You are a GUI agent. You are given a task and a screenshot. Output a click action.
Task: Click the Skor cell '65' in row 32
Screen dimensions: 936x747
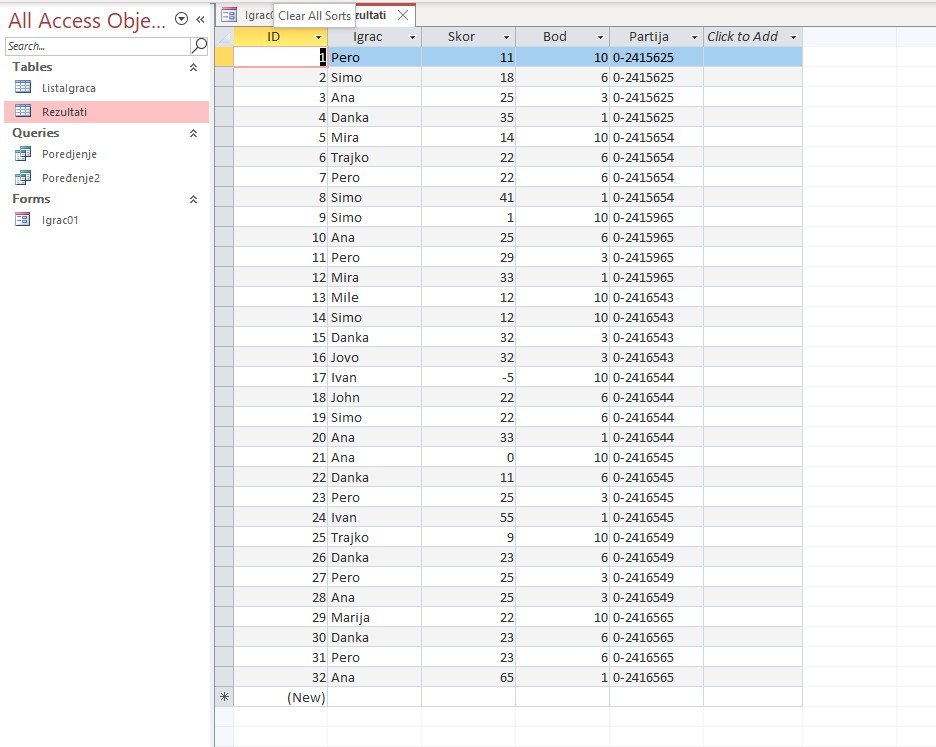click(x=469, y=677)
